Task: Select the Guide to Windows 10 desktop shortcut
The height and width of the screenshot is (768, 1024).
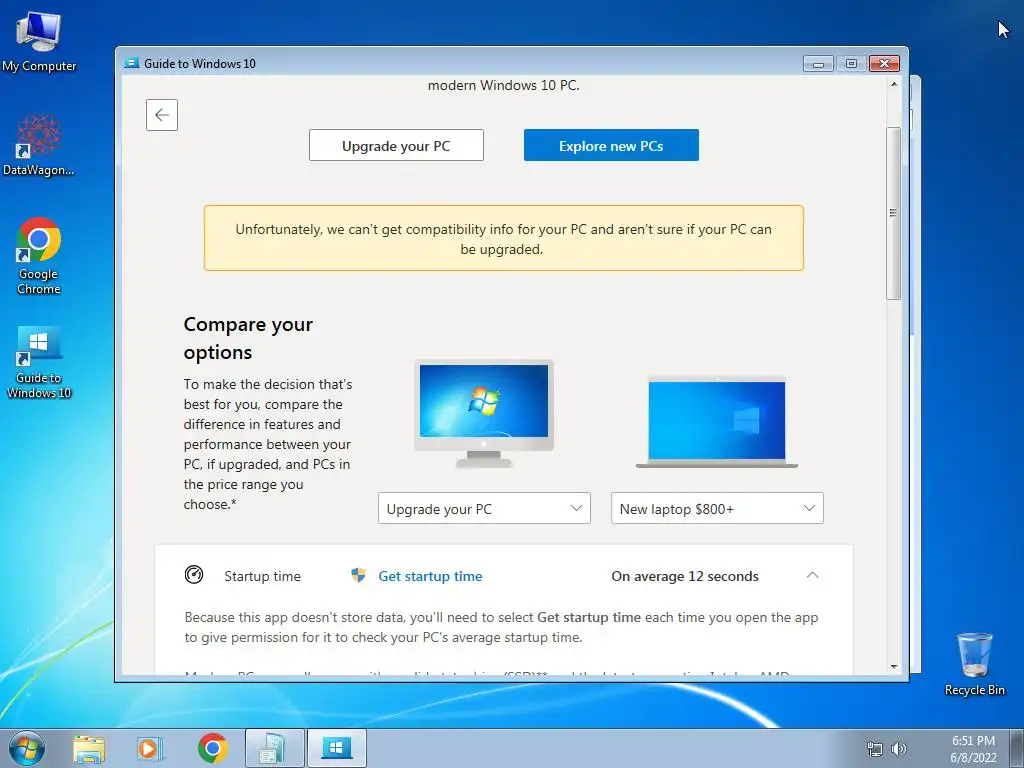Action: (x=39, y=362)
